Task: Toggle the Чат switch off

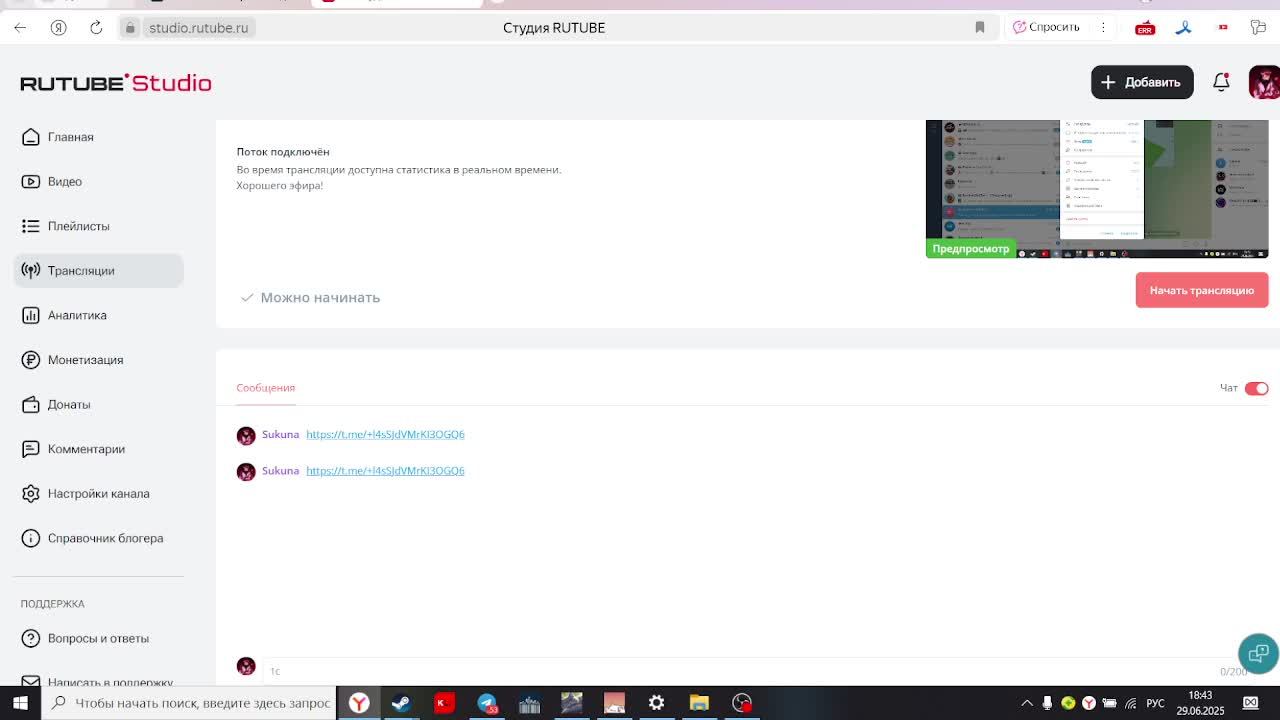Action: point(1256,388)
